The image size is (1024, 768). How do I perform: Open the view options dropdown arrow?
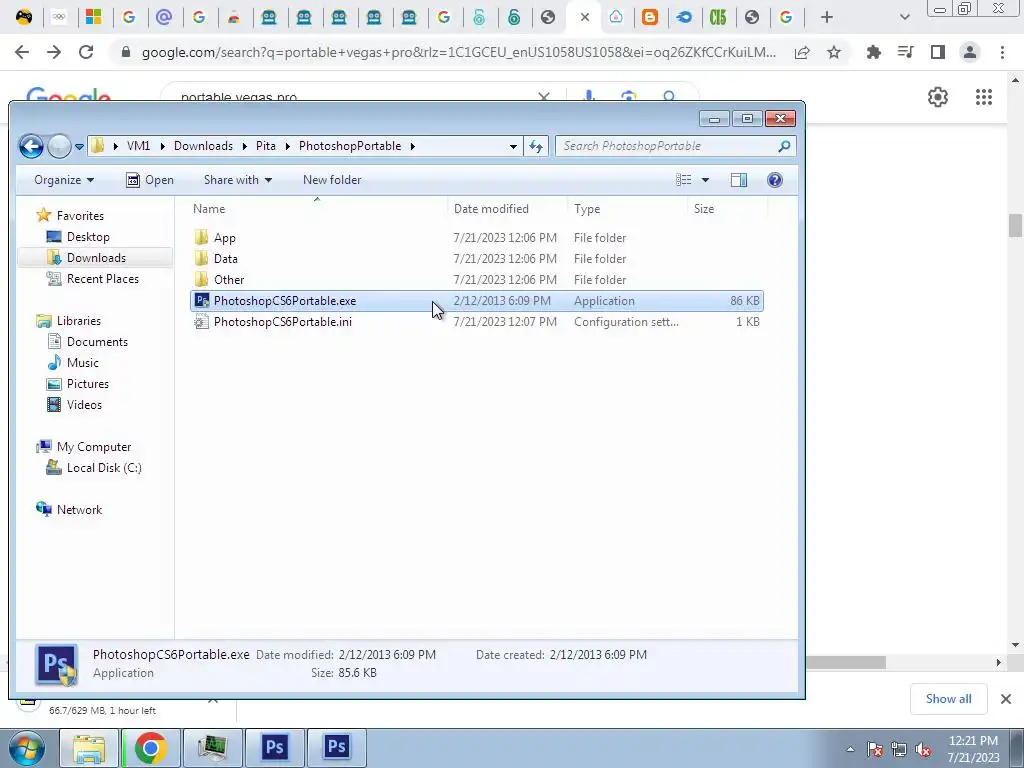705,180
